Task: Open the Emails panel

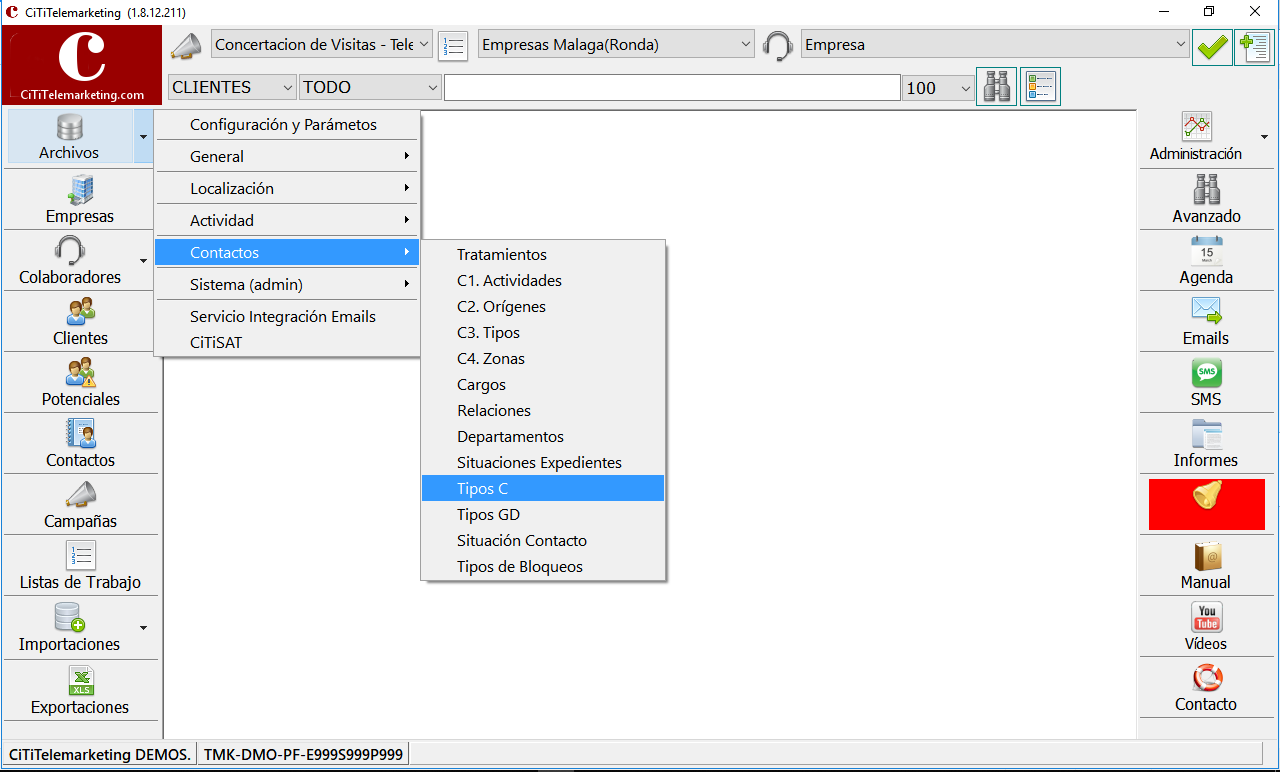Action: [1206, 321]
